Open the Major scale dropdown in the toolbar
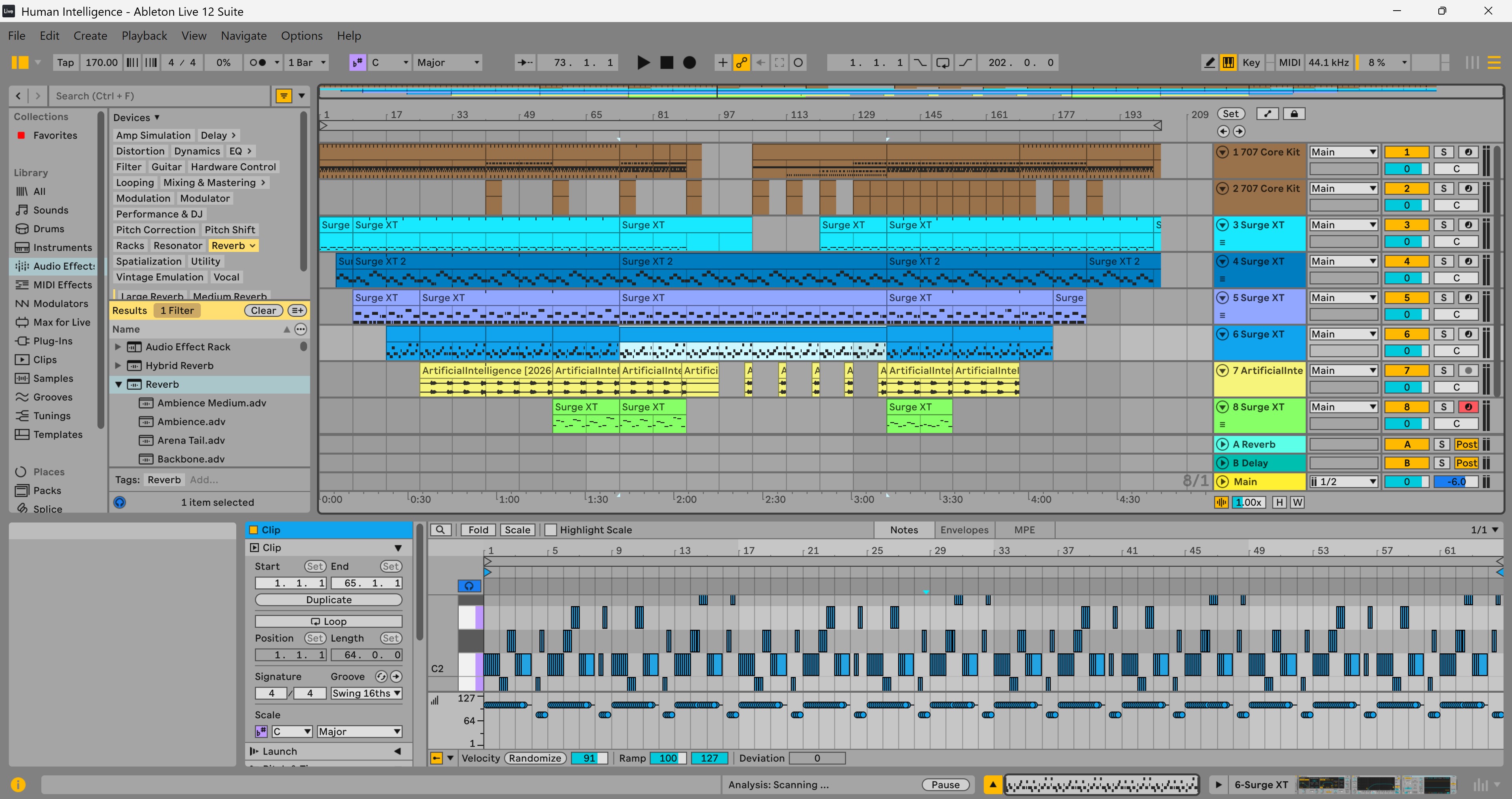Viewport: 1512px width, 799px height. click(448, 62)
